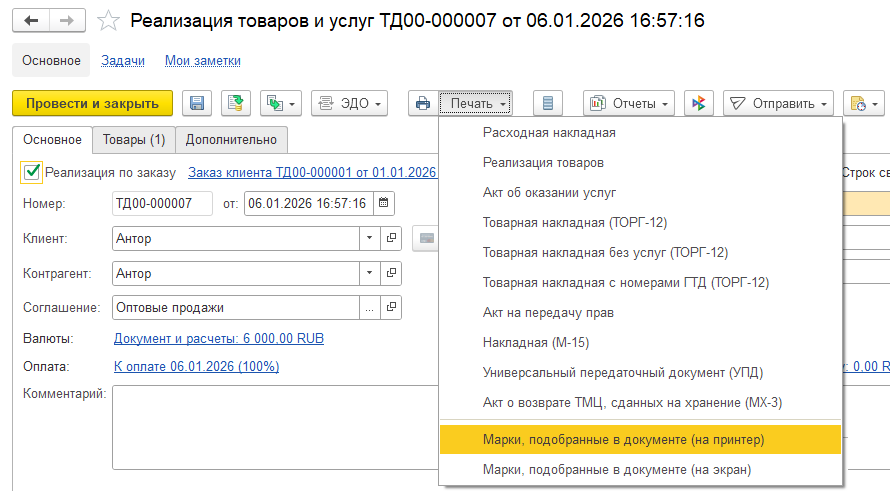This screenshot has height=491, width=890.
Task: Toggle Реализация по заказу checkbox
Action: click(x=32, y=172)
